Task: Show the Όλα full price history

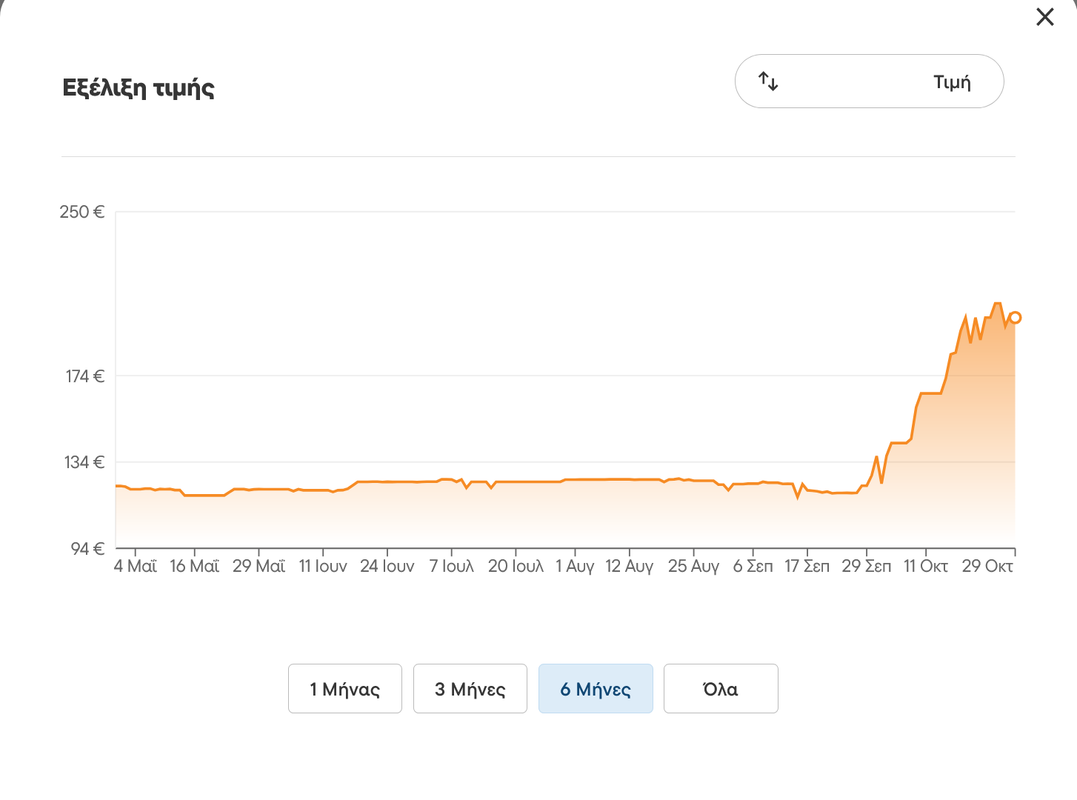Action: click(721, 689)
